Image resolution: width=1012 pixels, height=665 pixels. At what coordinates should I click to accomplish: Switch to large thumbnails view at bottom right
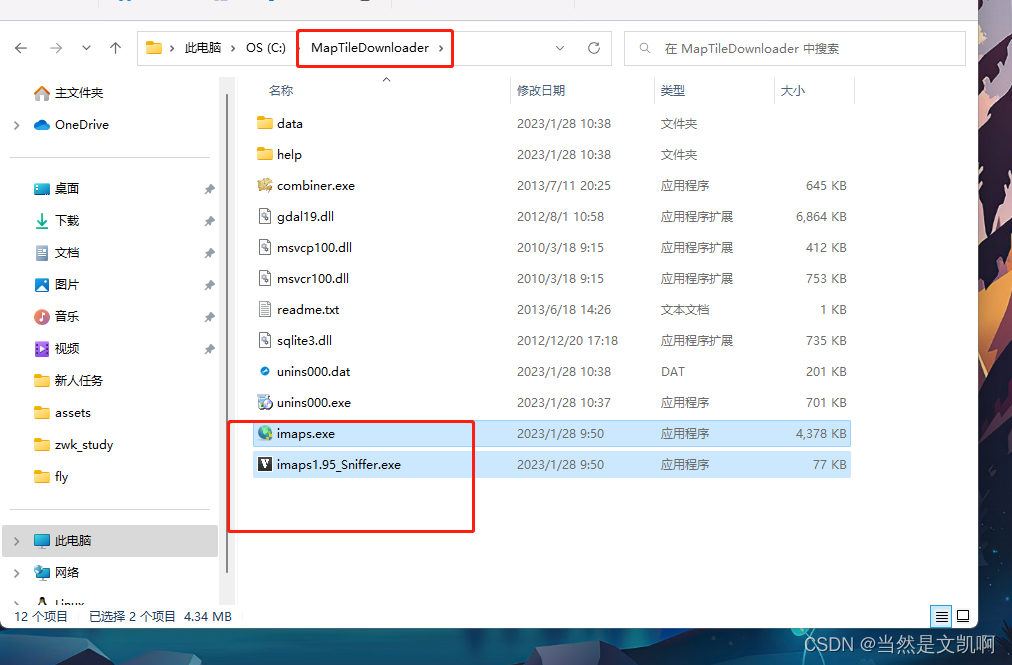(x=963, y=616)
